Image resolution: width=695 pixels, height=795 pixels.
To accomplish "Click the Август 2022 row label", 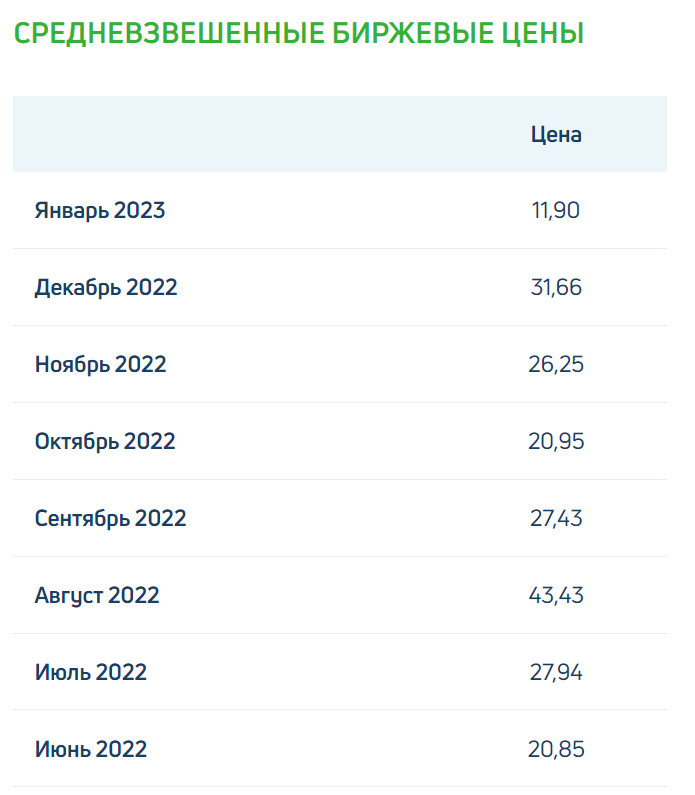I will (x=97, y=596).
